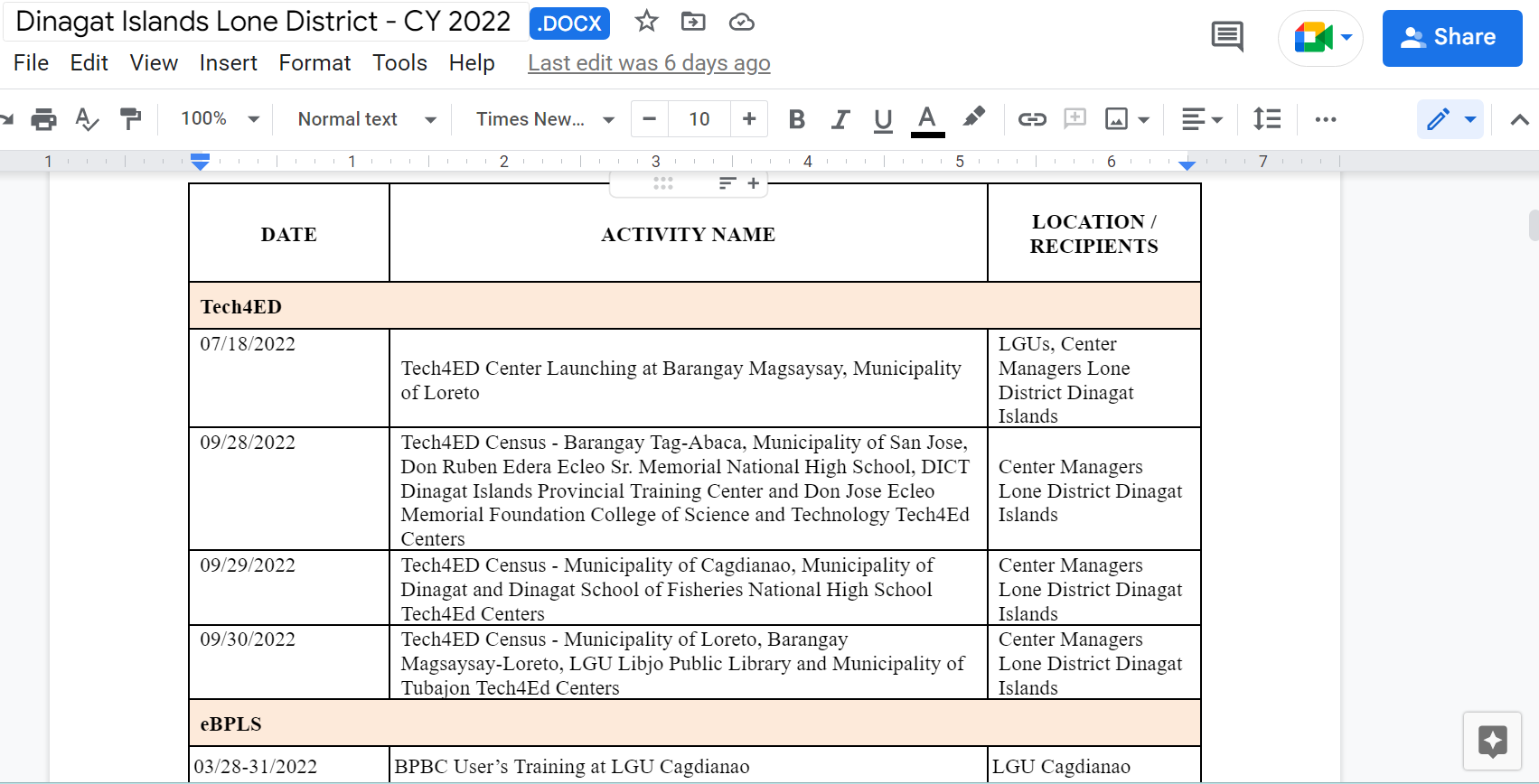Open comment history

1227,37
